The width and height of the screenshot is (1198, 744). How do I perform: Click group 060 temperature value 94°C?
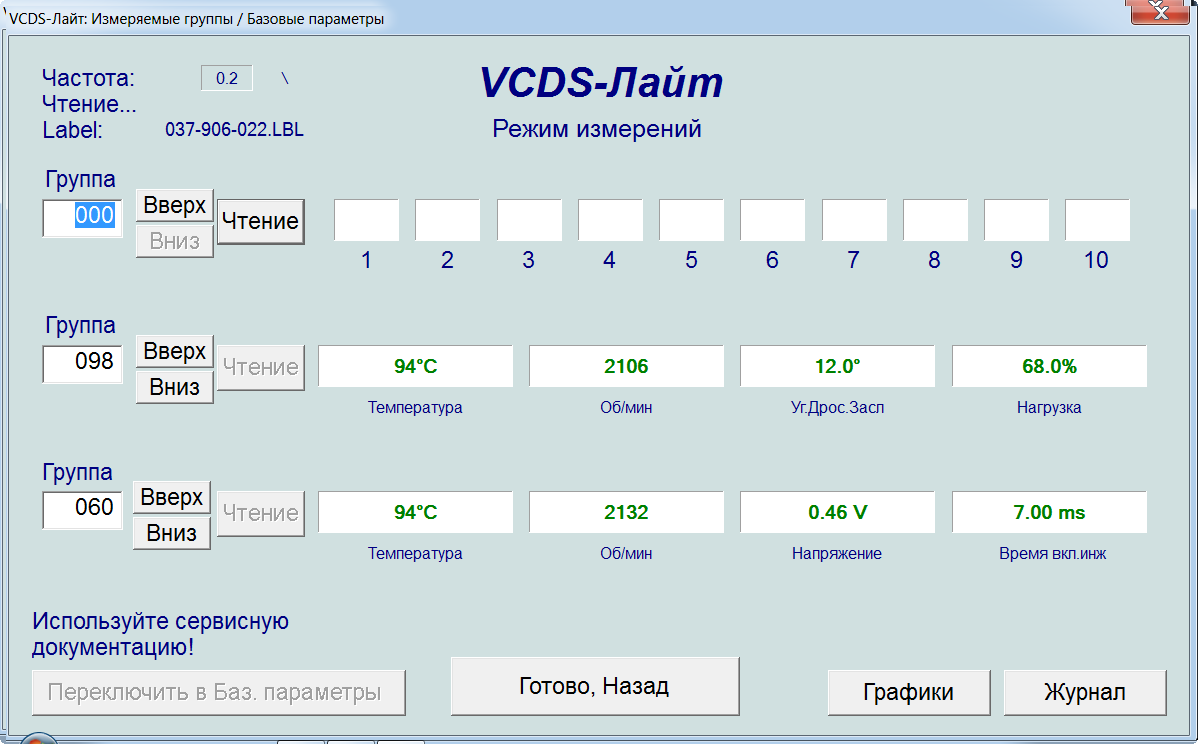pyautogui.click(x=416, y=513)
